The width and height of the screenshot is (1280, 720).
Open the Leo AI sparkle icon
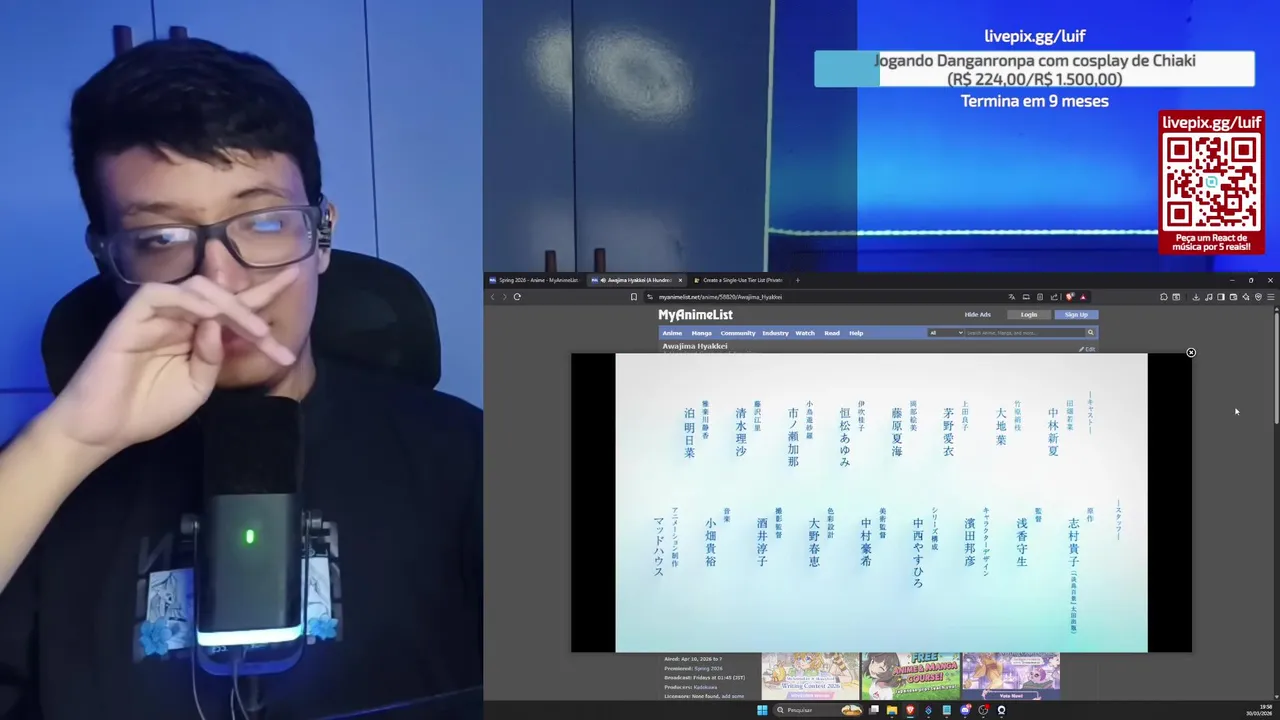(1246, 297)
